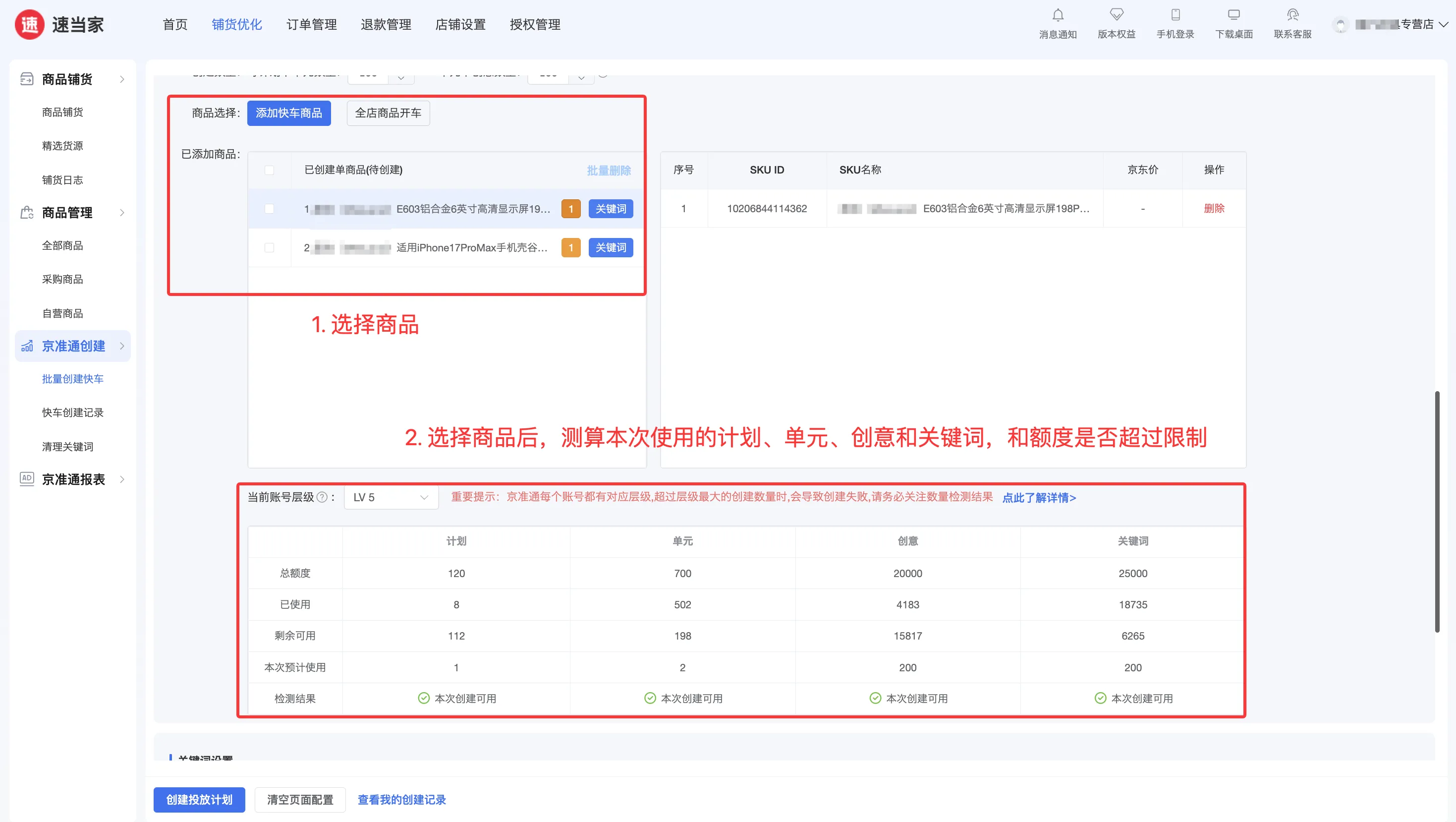The image size is (1456, 822).
Task: Open the LV 5 account level dropdown
Action: [391, 497]
